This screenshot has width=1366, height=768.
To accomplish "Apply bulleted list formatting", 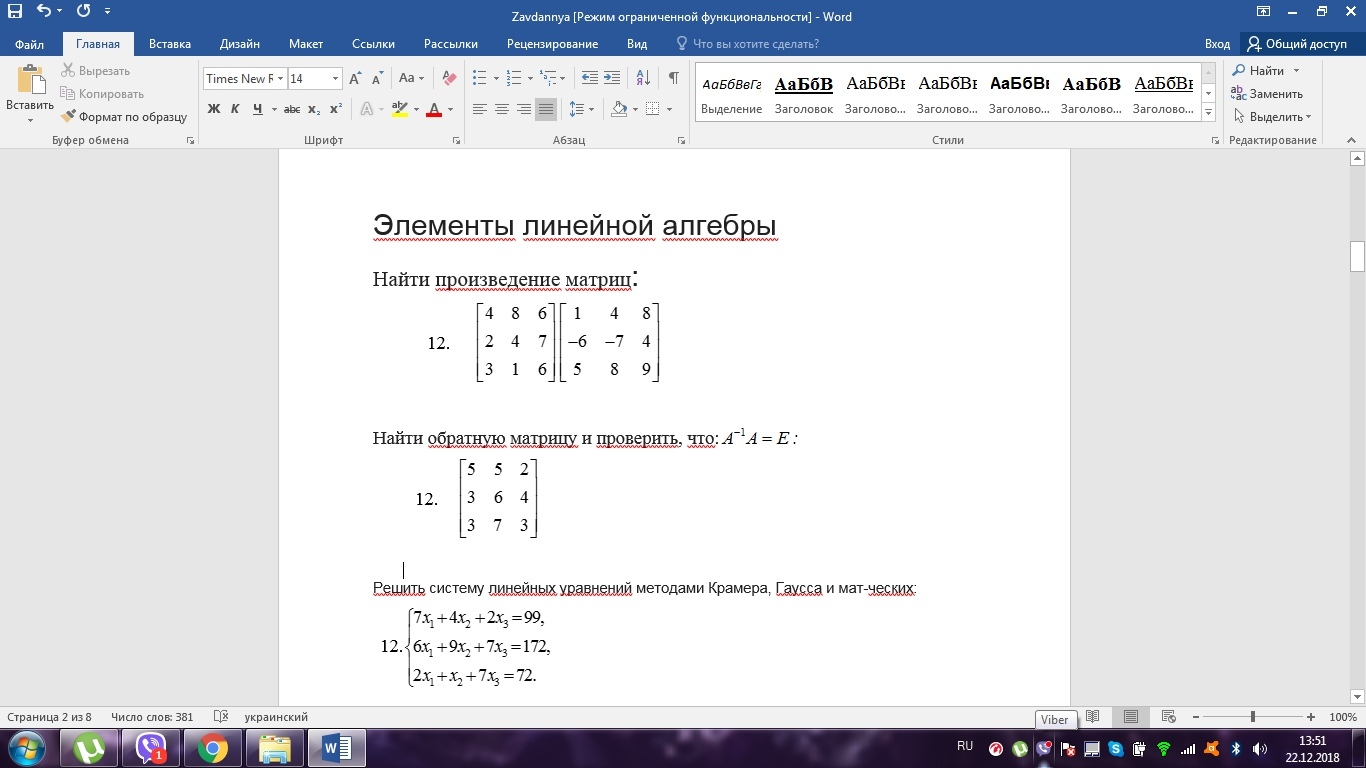I will [x=479, y=78].
